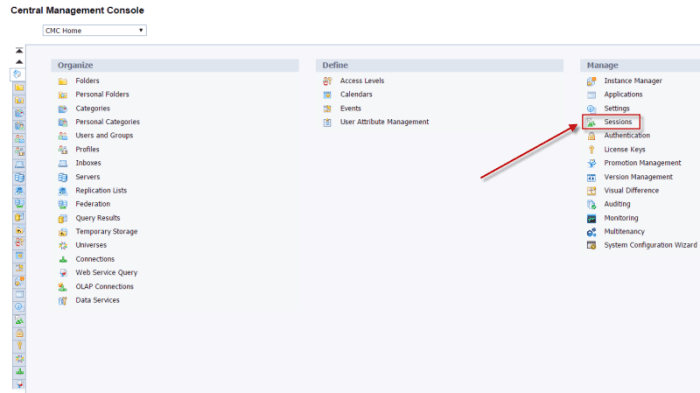Open the System Configuration Wizard link

click(650, 245)
